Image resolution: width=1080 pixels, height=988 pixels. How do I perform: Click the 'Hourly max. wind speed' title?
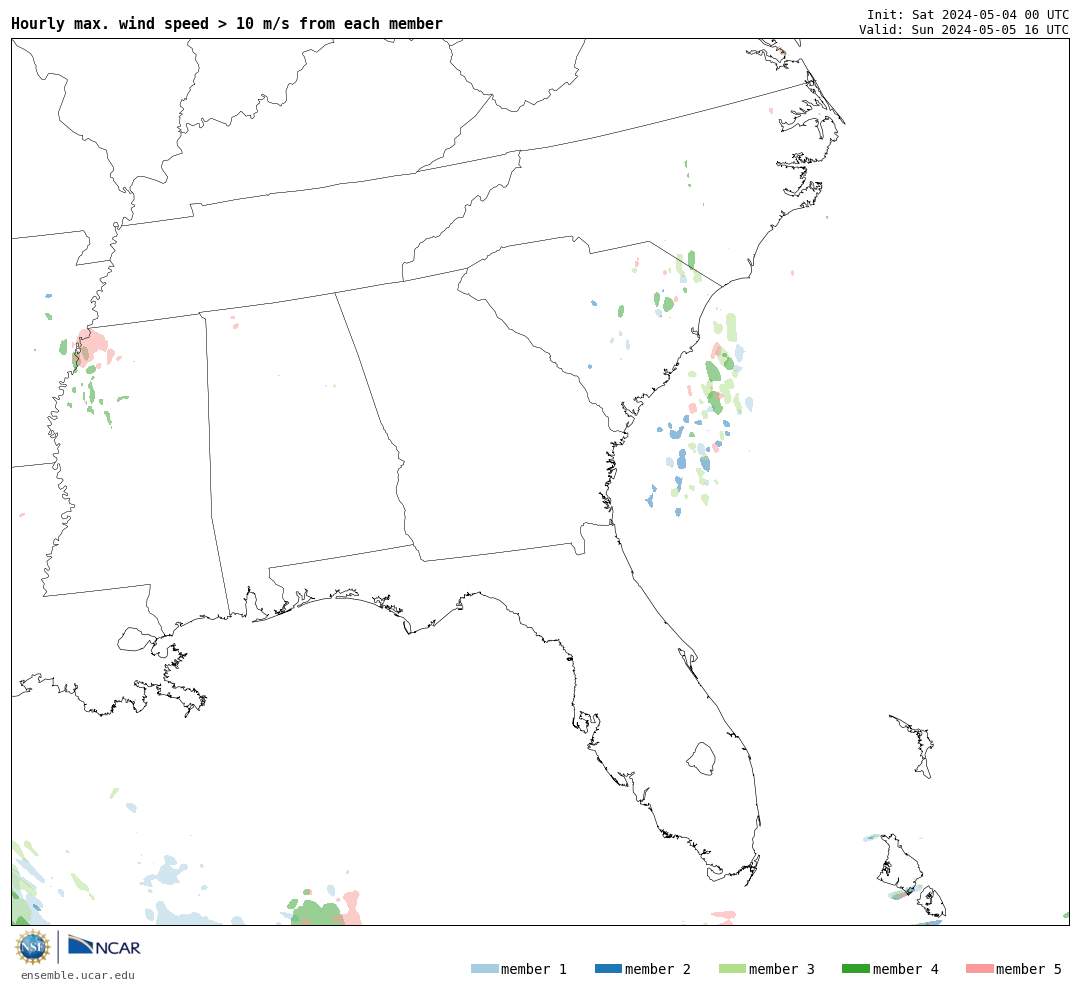pos(227,23)
